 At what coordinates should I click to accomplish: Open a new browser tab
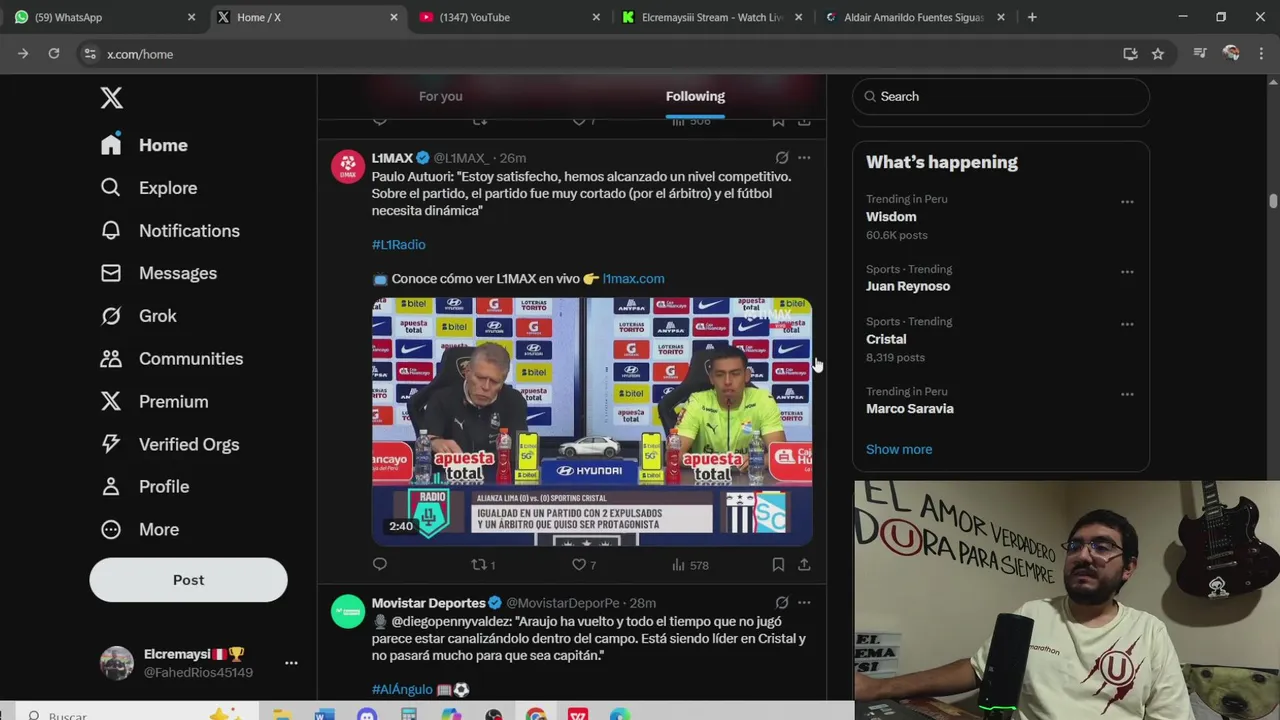click(x=1032, y=17)
